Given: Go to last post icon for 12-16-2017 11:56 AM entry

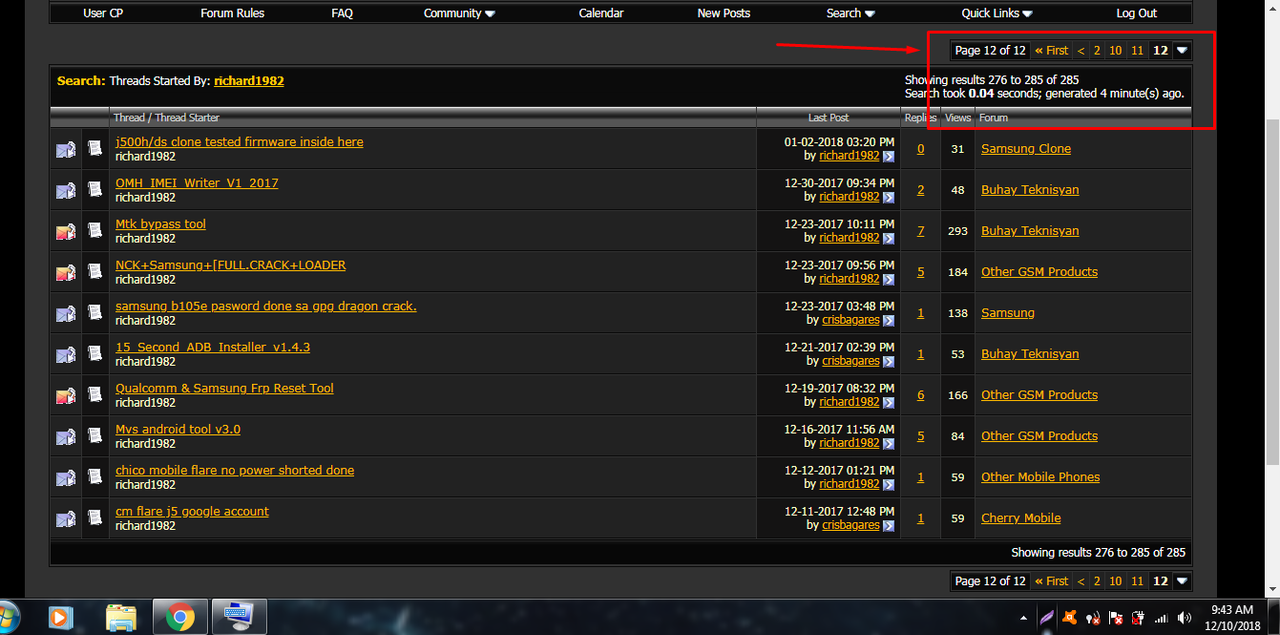Looking at the screenshot, I should (889, 443).
